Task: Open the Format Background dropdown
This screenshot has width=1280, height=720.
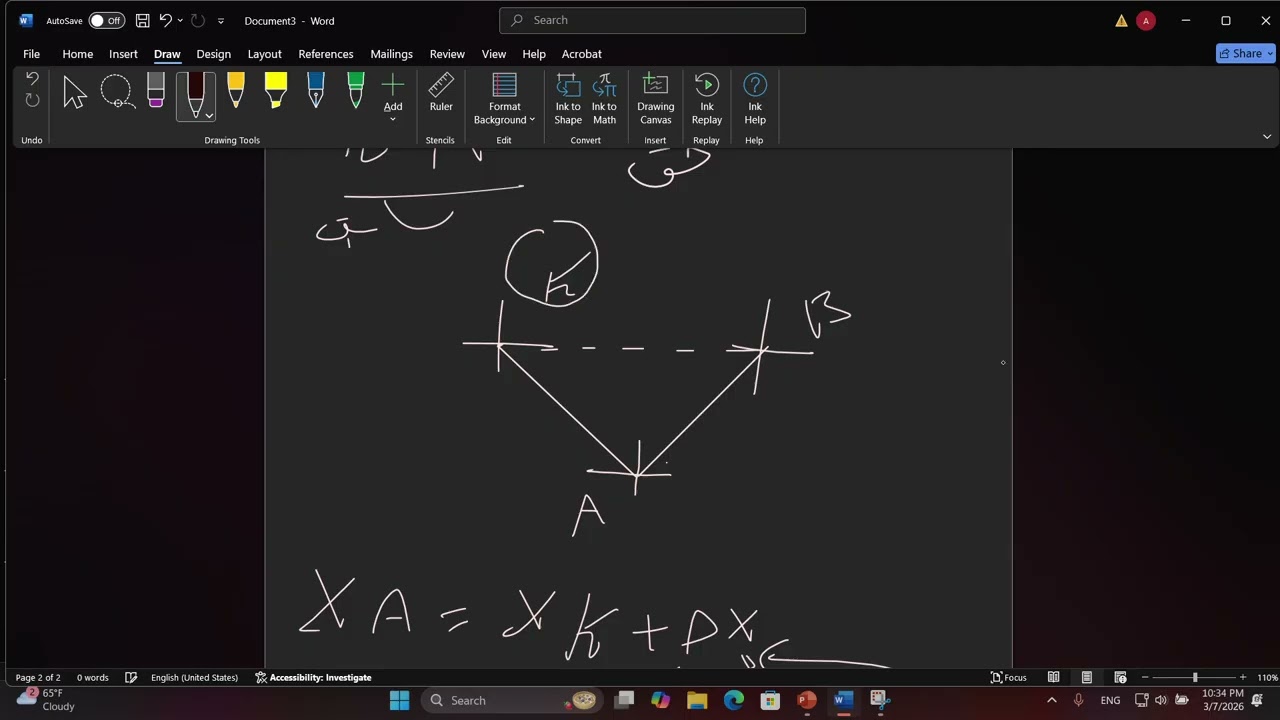Action: pyautogui.click(x=504, y=99)
